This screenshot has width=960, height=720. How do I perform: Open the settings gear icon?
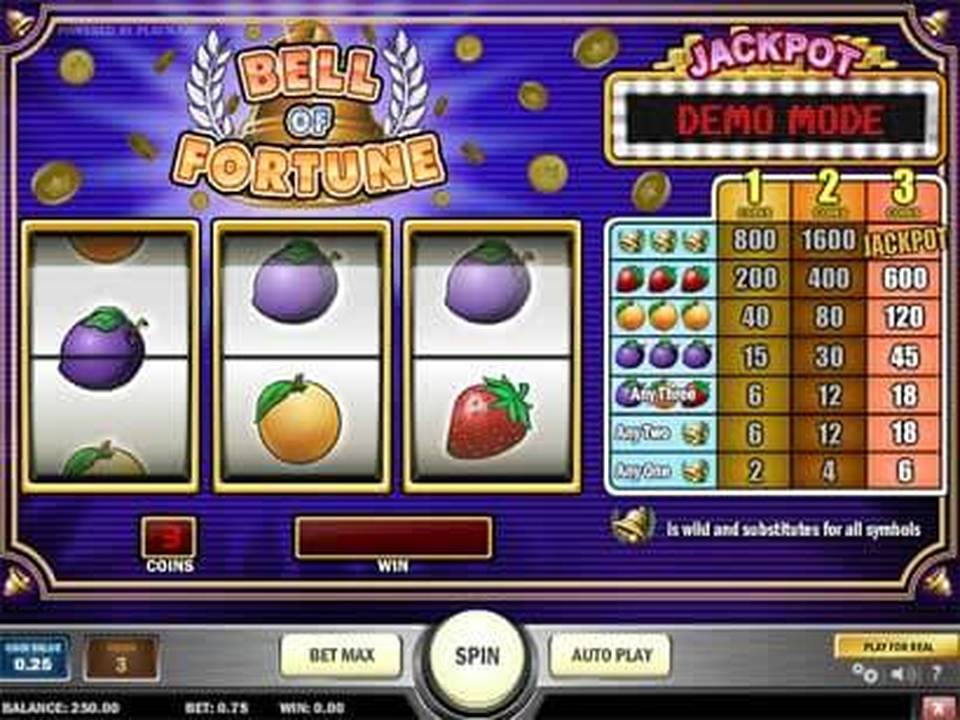[866, 674]
